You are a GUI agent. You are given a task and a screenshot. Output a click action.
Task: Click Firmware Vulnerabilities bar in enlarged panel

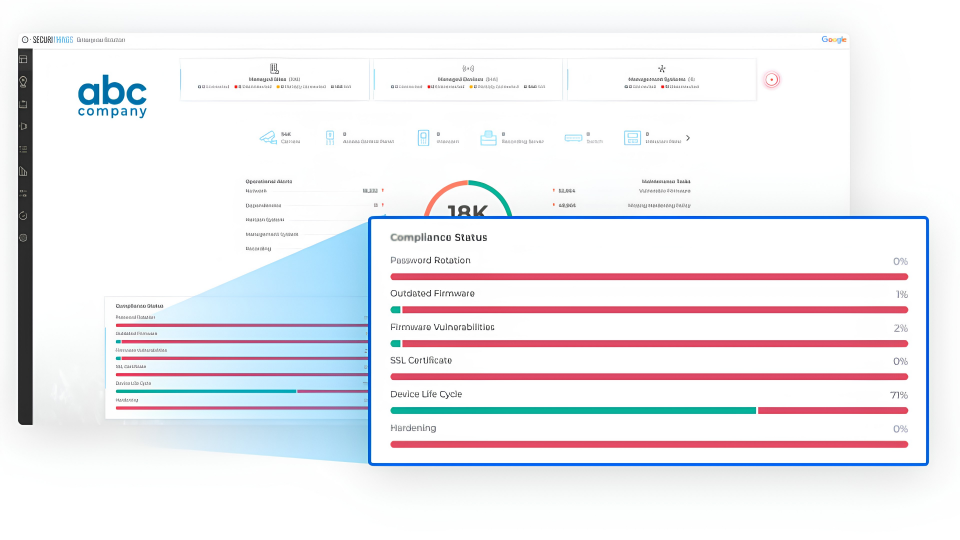[x=649, y=343]
